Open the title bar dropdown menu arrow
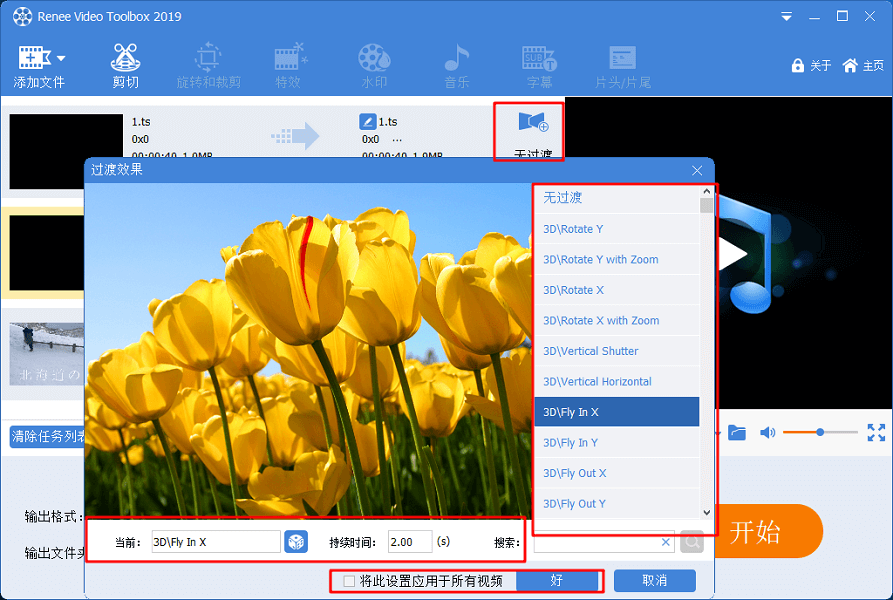Image resolution: width=893 pixels, height=600 pixels. [785, 17]
